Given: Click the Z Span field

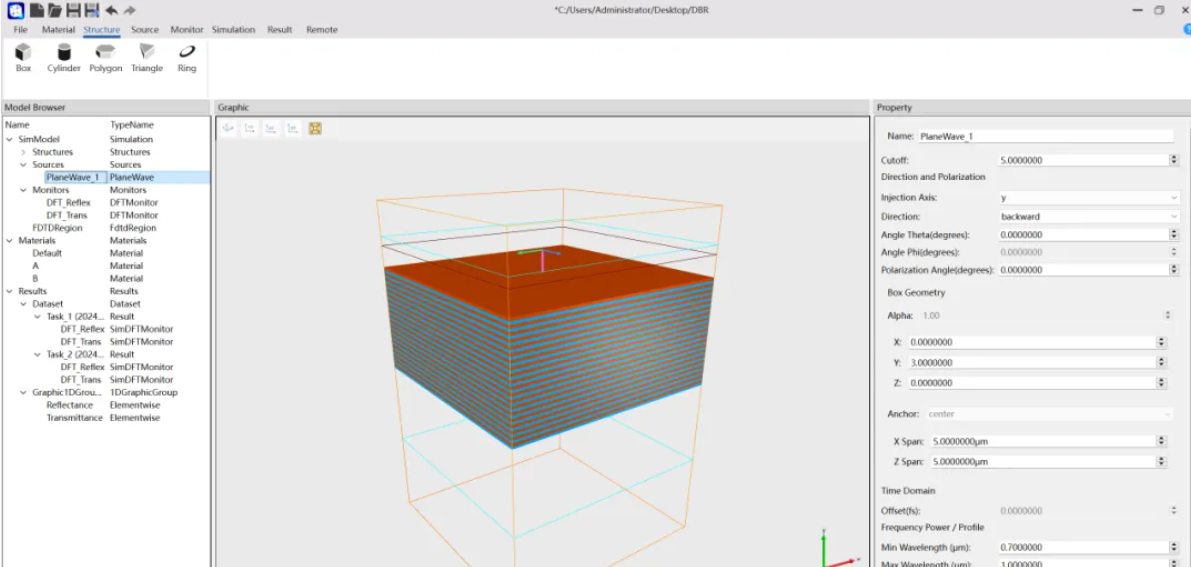Looking at the screenshot, I should click(x=1043, y=461).
